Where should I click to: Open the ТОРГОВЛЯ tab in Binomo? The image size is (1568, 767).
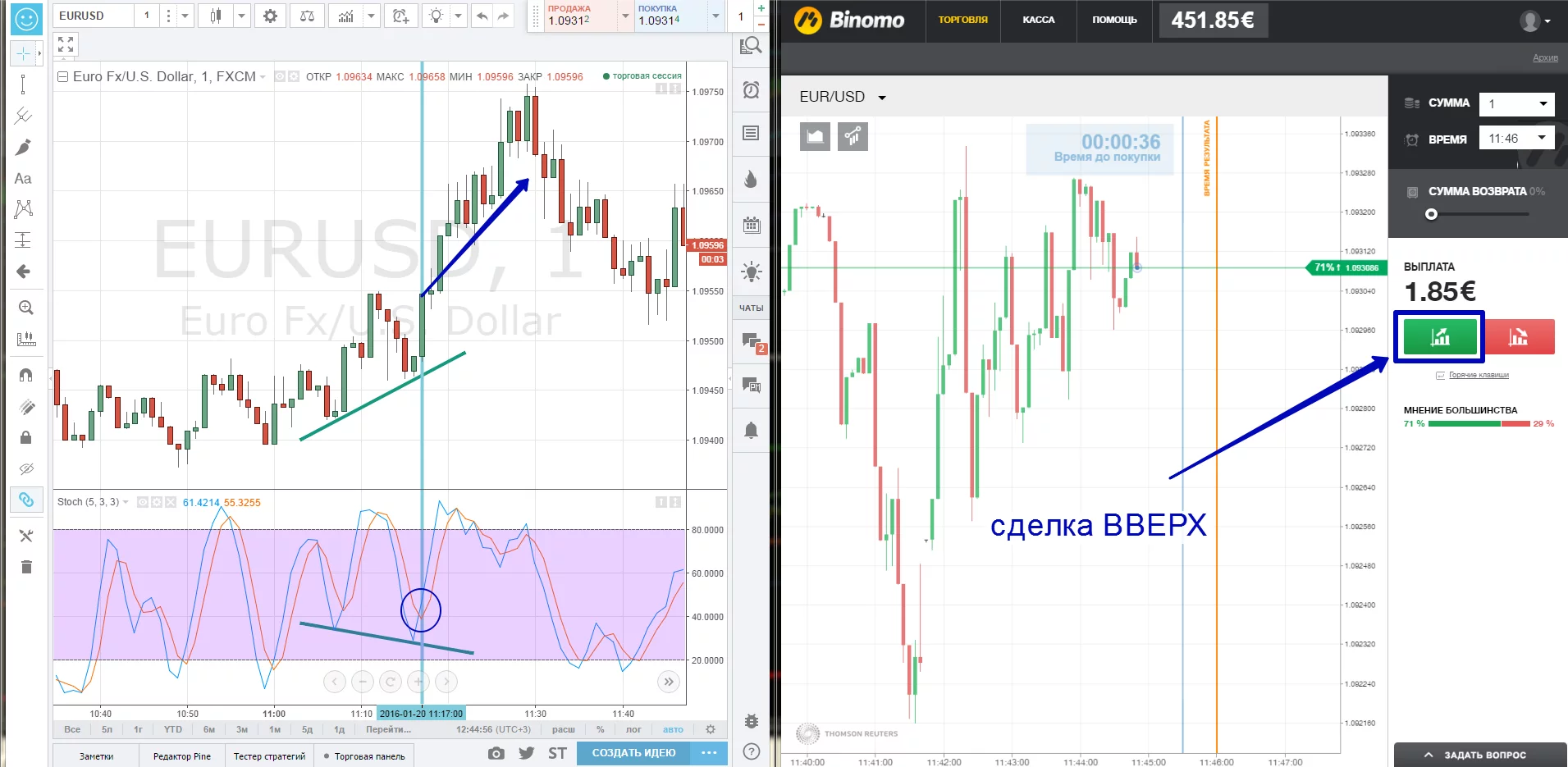(x=962, y=20)
